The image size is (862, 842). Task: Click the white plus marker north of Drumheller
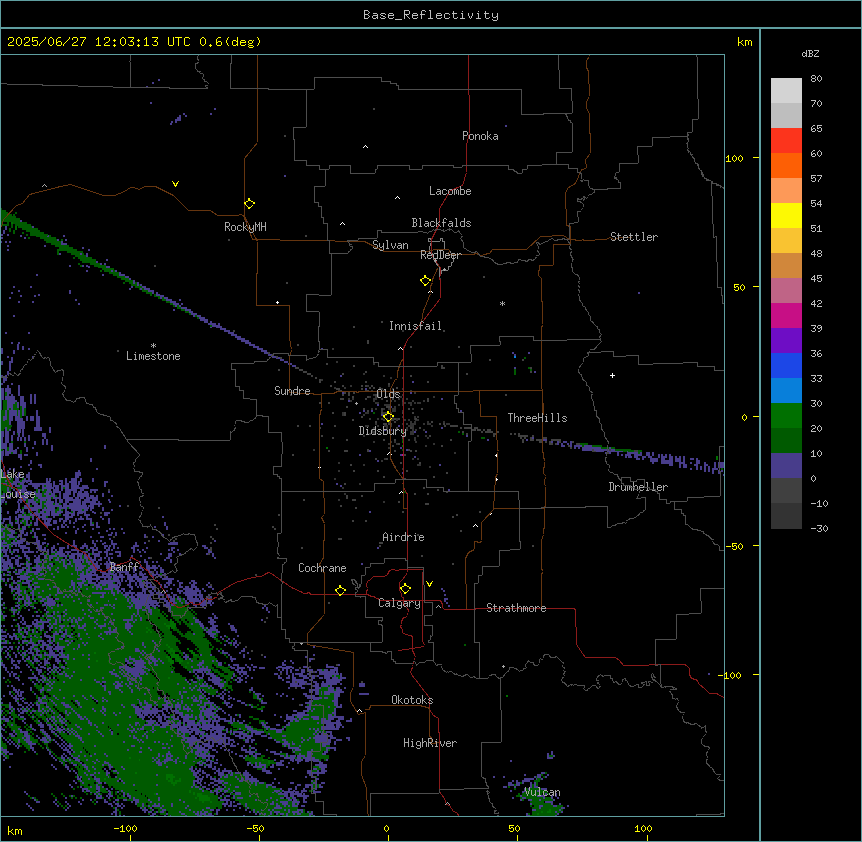(x=612, y=375)
